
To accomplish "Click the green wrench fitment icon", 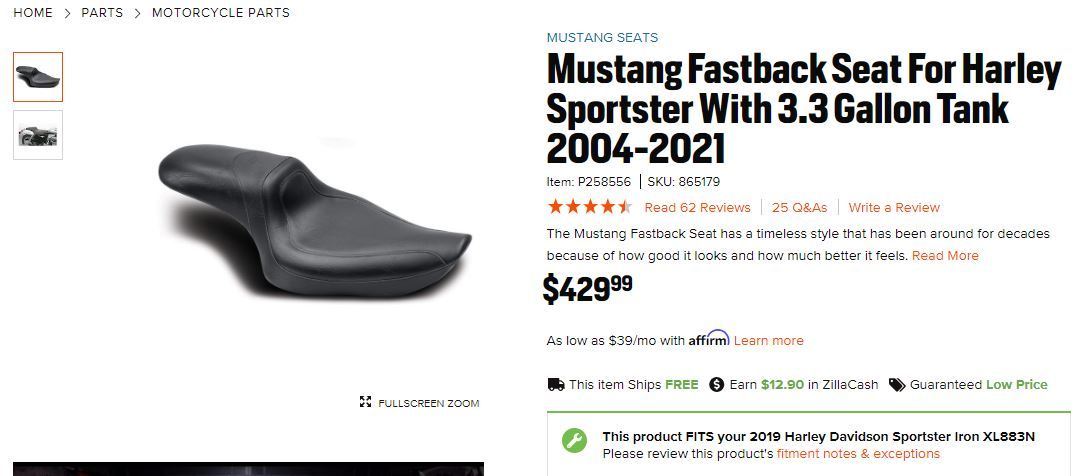I will (x=574, y=441).
